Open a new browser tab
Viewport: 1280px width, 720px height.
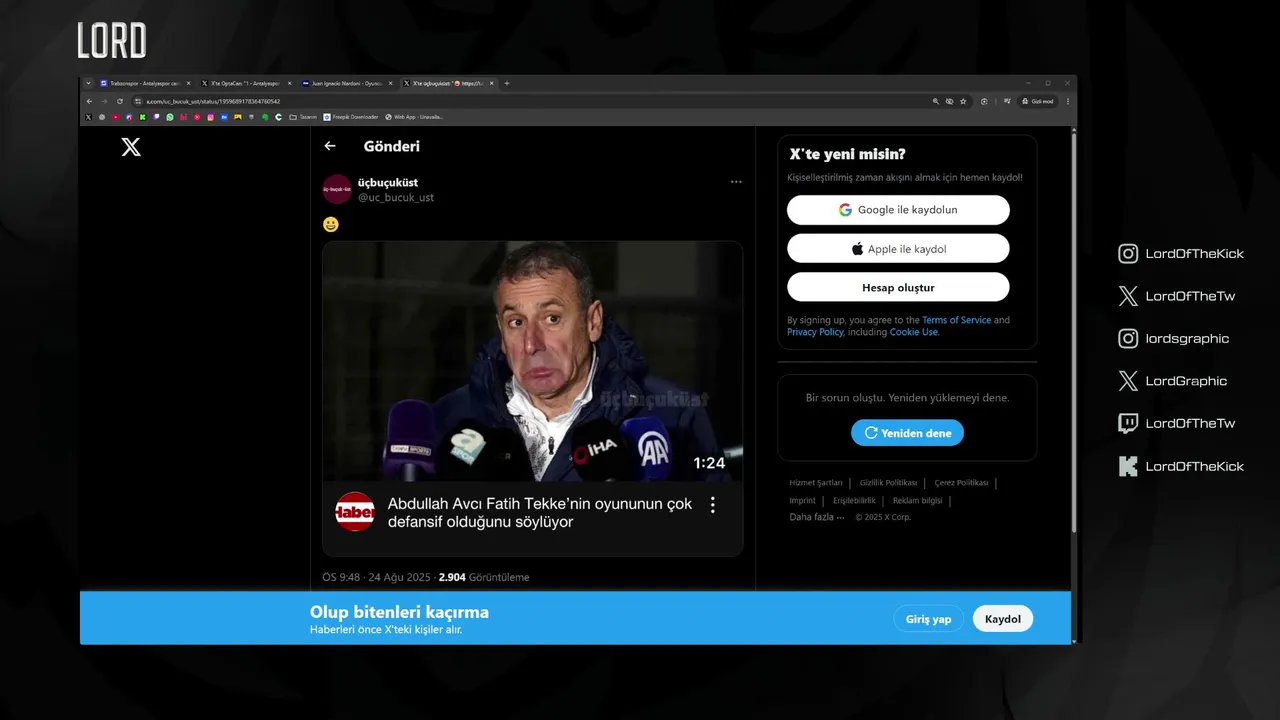pyautogui.click(x=507, y=83)
